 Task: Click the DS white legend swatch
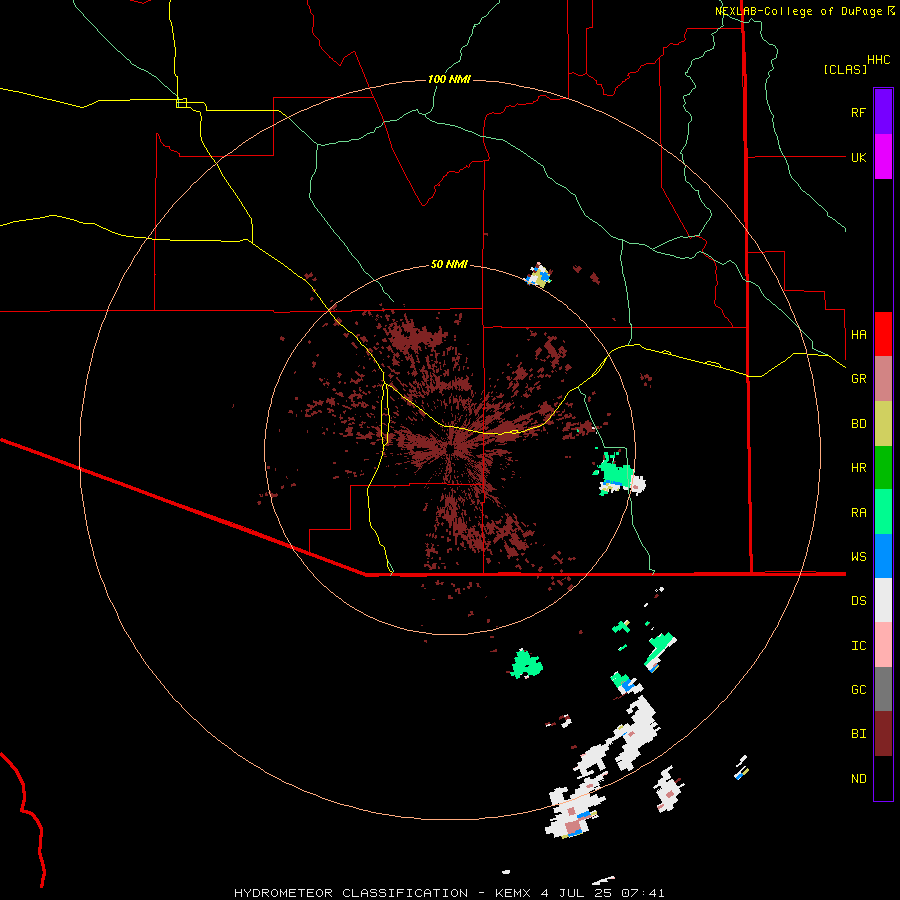[x=883, y=600]
